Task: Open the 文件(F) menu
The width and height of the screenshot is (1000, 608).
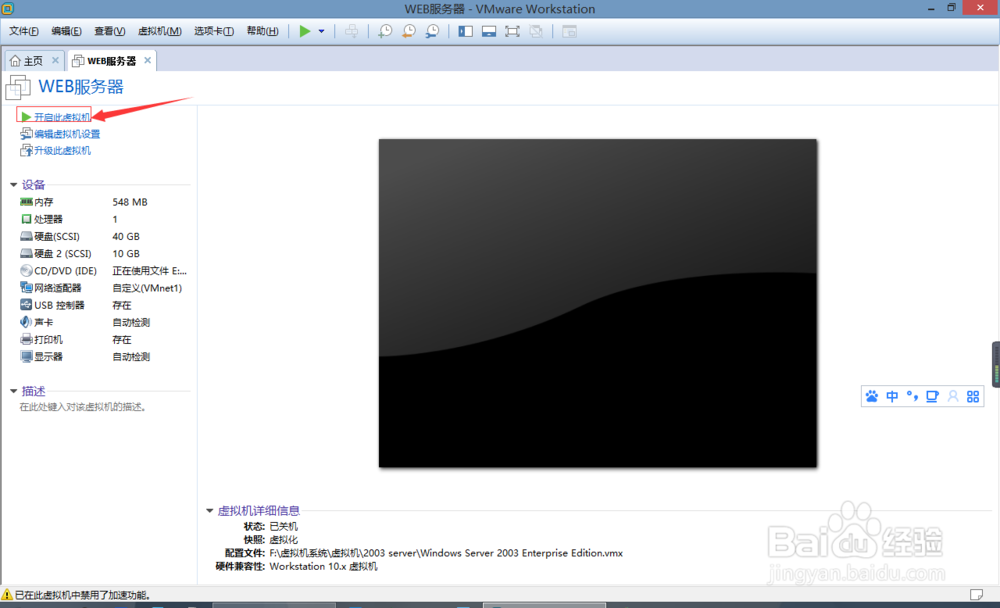Action: (24, 31)
